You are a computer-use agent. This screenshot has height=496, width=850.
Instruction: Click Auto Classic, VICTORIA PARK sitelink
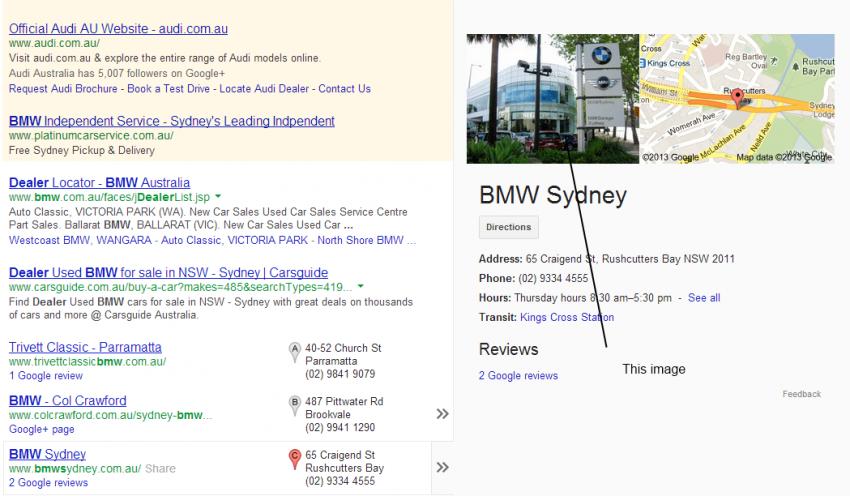234,240
